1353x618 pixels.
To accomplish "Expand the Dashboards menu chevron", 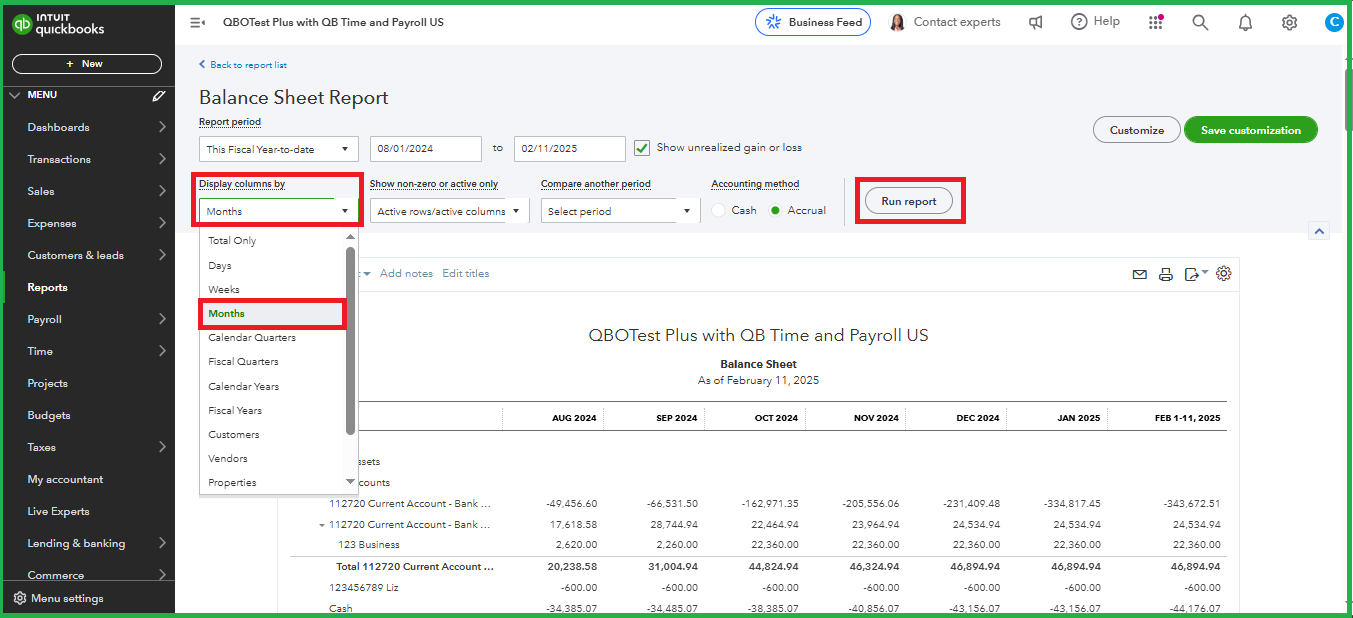I will (x=162, y=127).
